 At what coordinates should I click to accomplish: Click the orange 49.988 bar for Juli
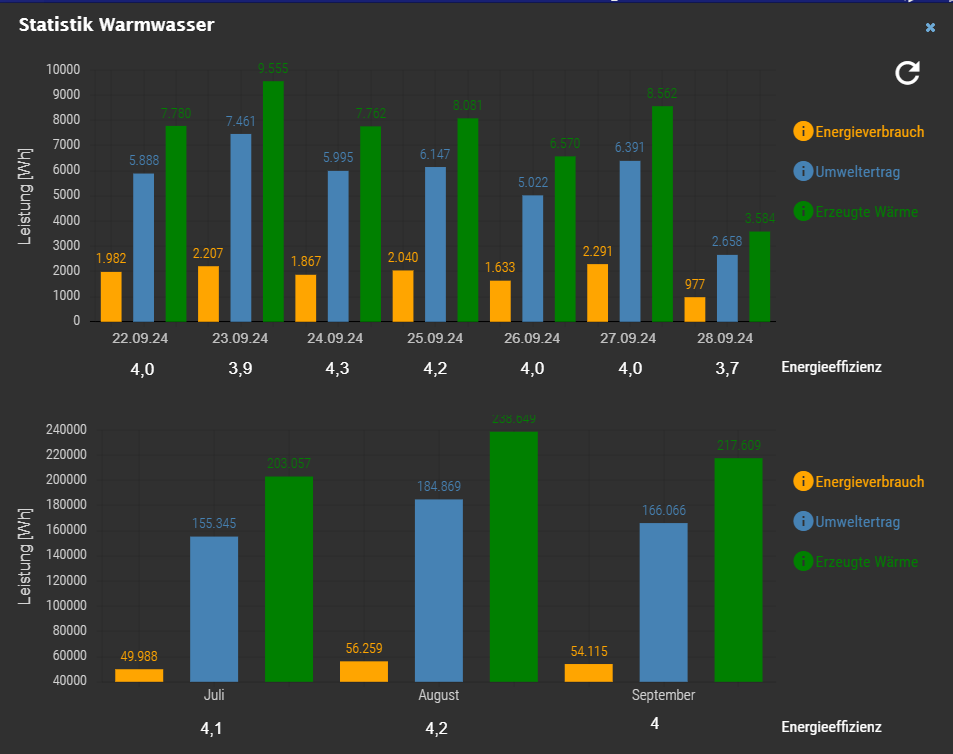point(139,675)
